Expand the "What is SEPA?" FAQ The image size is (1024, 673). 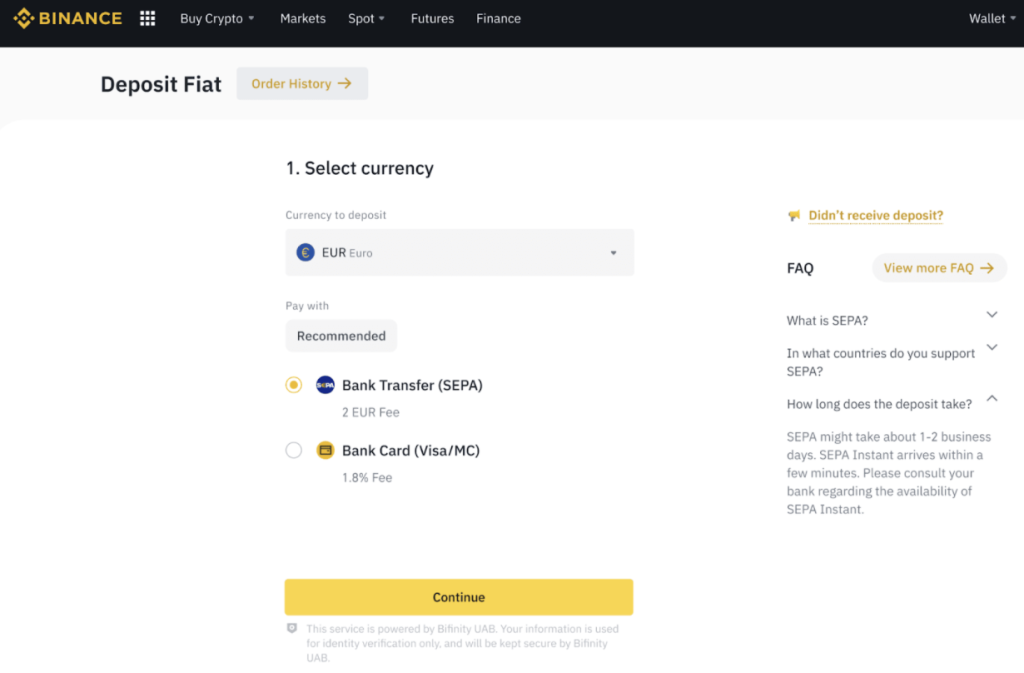[x=992, y=315]
